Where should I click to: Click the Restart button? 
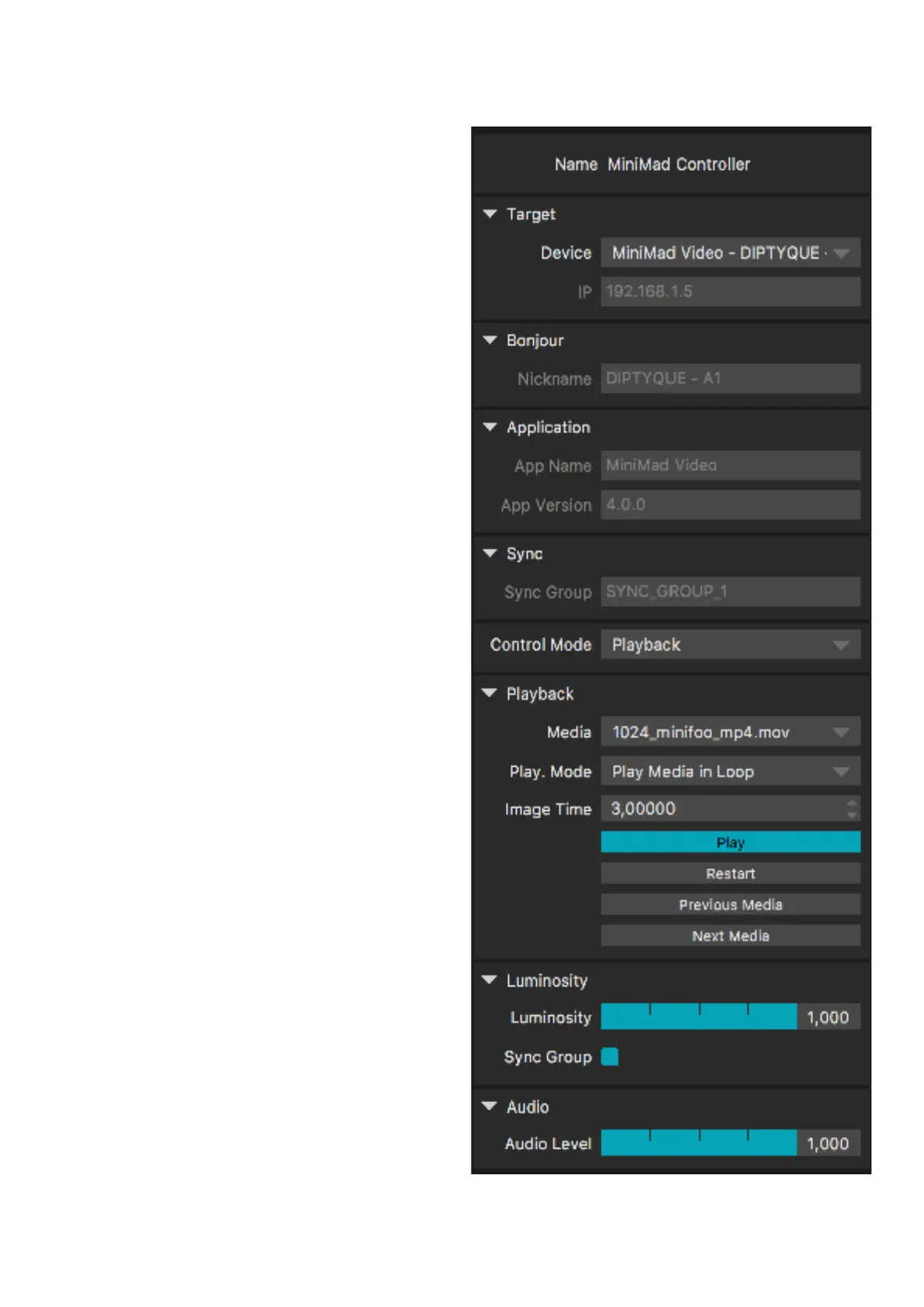point(729,874)
